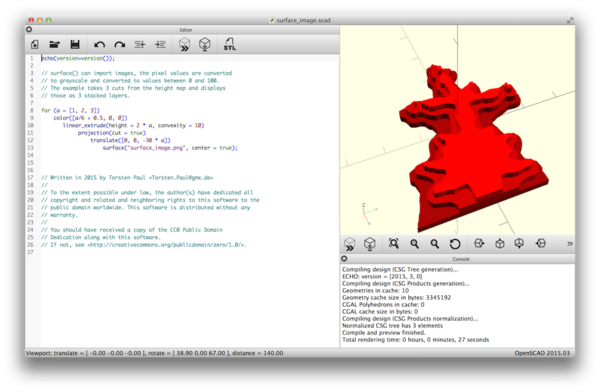Viewport: 600px width, 392px height.
Task: Click the 'Total rendering time' console line
Action: pos(416,340)
